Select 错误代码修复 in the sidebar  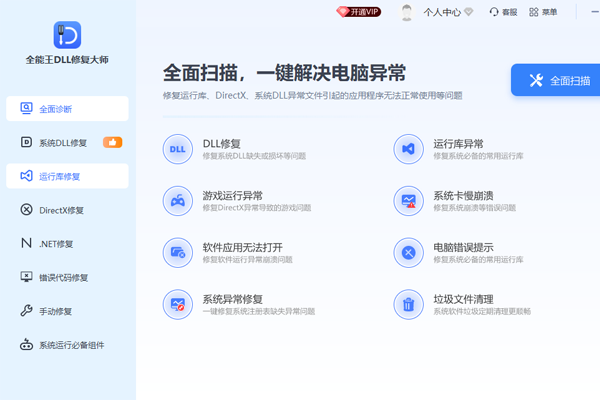coord(67,277)
